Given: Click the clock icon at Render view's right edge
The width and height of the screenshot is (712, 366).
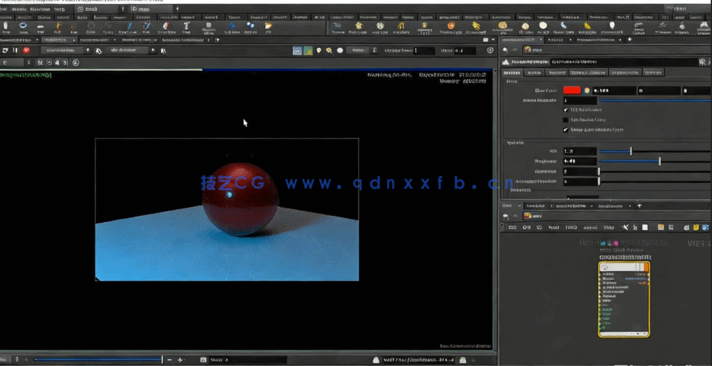Looking at the screenshot, I should tap(490, 50).
